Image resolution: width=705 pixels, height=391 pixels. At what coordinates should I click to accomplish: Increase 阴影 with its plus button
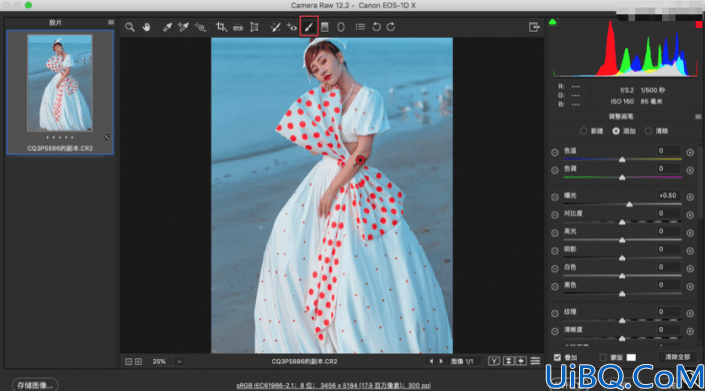pos(690,250)
